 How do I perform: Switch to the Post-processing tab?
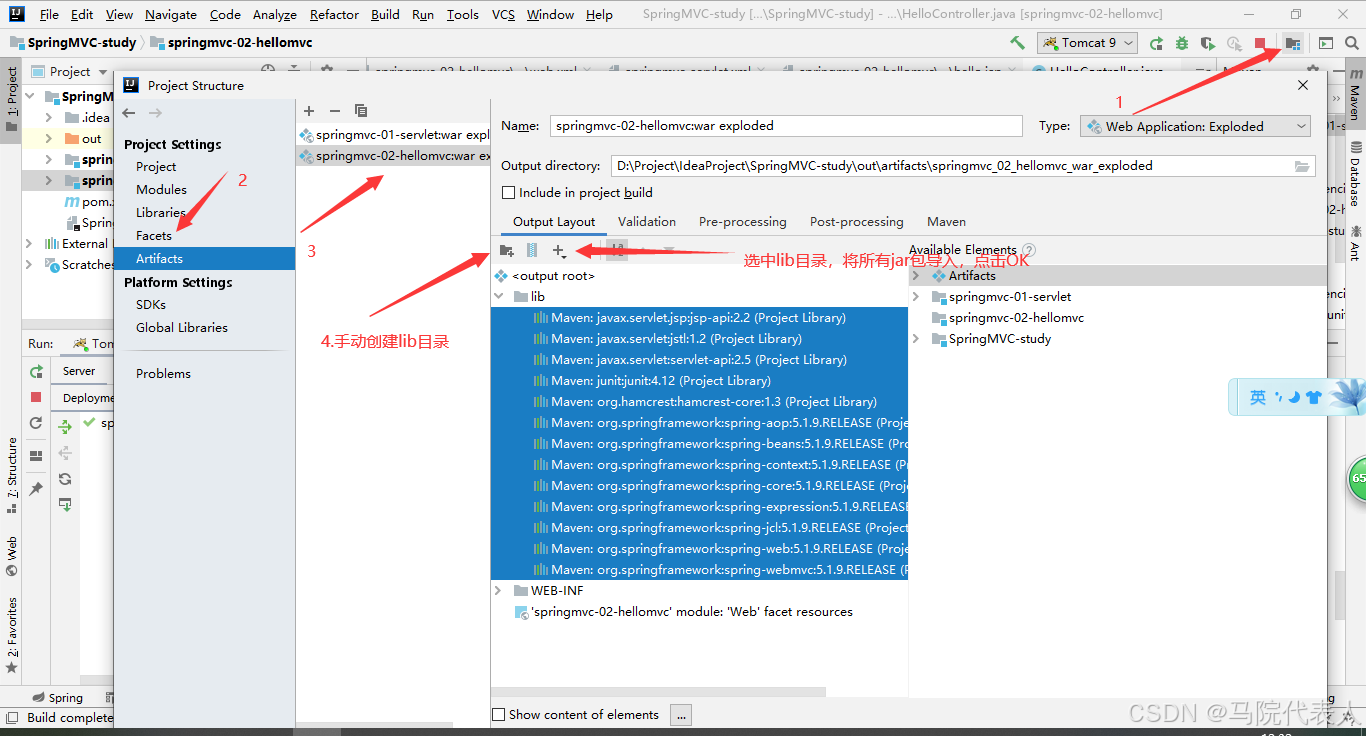coord(857,222)
